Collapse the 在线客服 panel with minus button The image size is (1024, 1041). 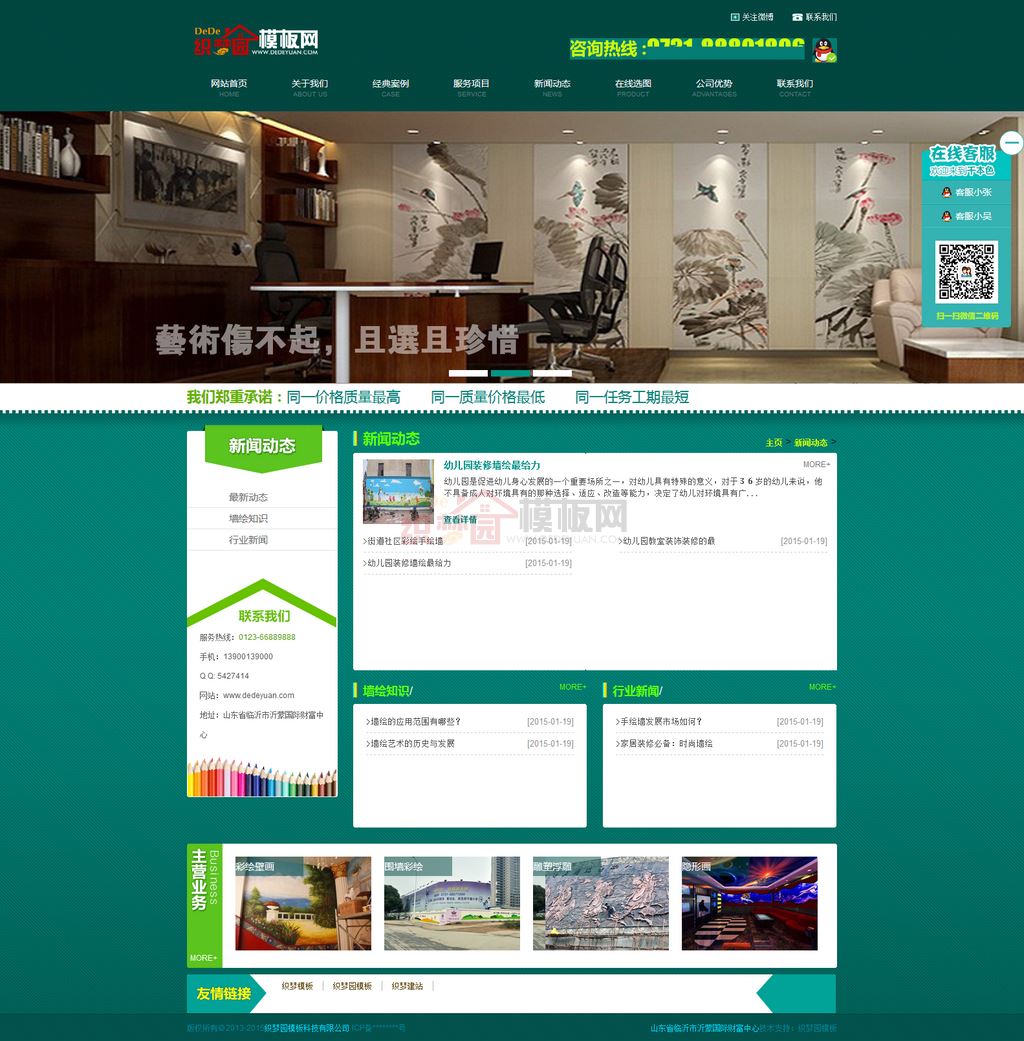(x=1011, y=143)
